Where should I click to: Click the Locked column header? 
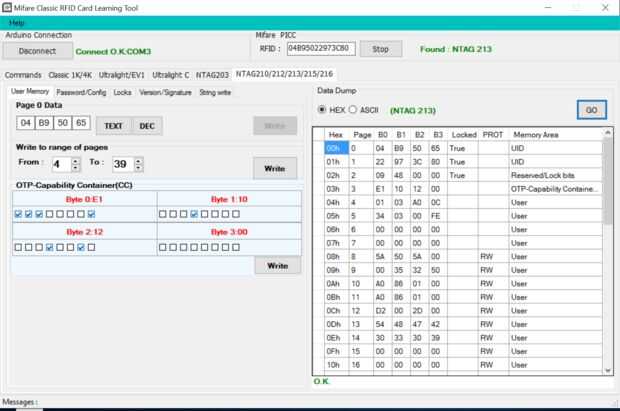[463, 134]
